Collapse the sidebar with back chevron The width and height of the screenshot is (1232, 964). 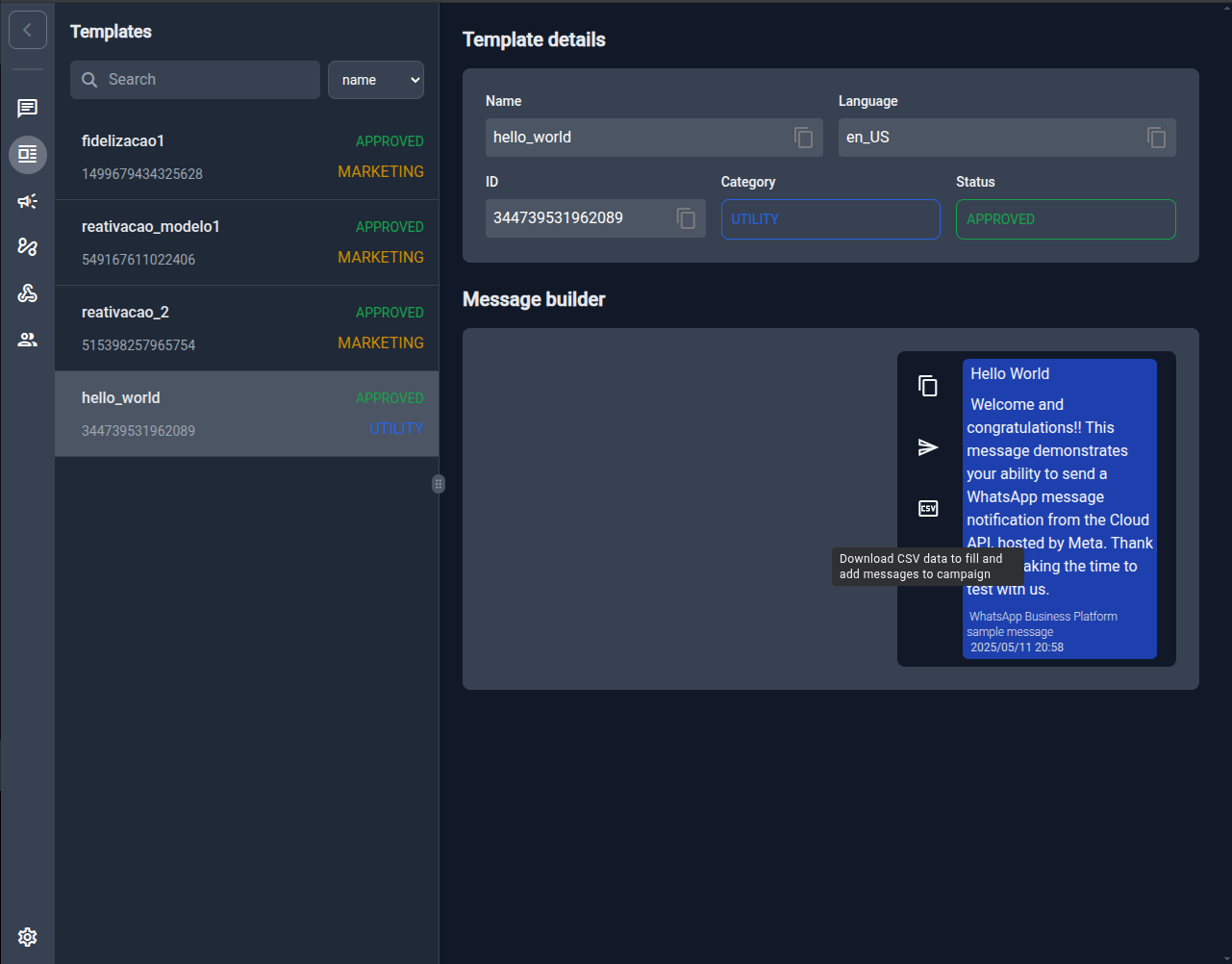click(28, 31)
